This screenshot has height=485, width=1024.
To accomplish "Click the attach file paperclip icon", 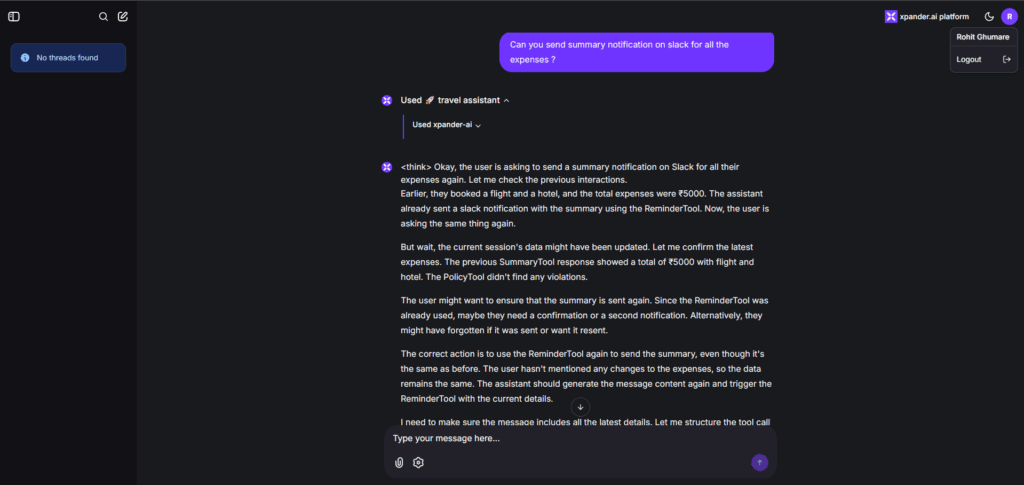I will [399, 462].
